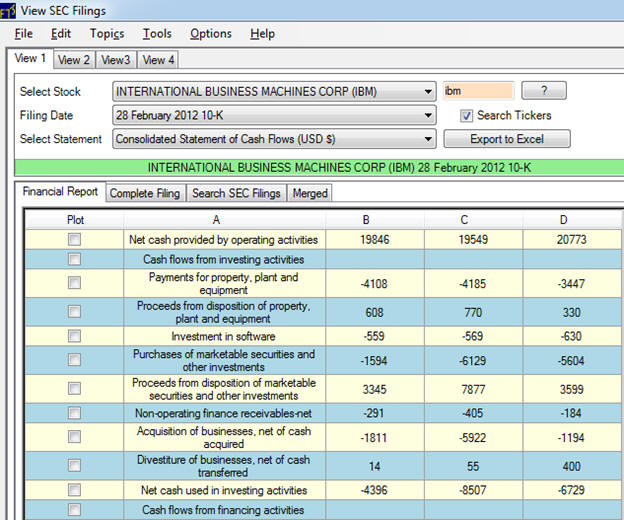Check Plot box for Cash flows from investing activities
The image size is (624, 520).
pyautogui.click(x=74, y=259)
